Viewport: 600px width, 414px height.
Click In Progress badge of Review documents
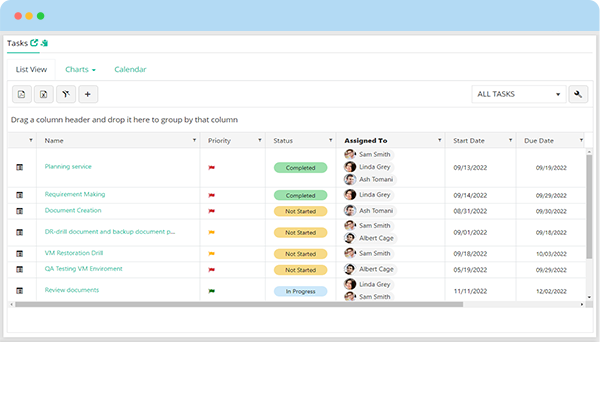[x=300, y=291]
